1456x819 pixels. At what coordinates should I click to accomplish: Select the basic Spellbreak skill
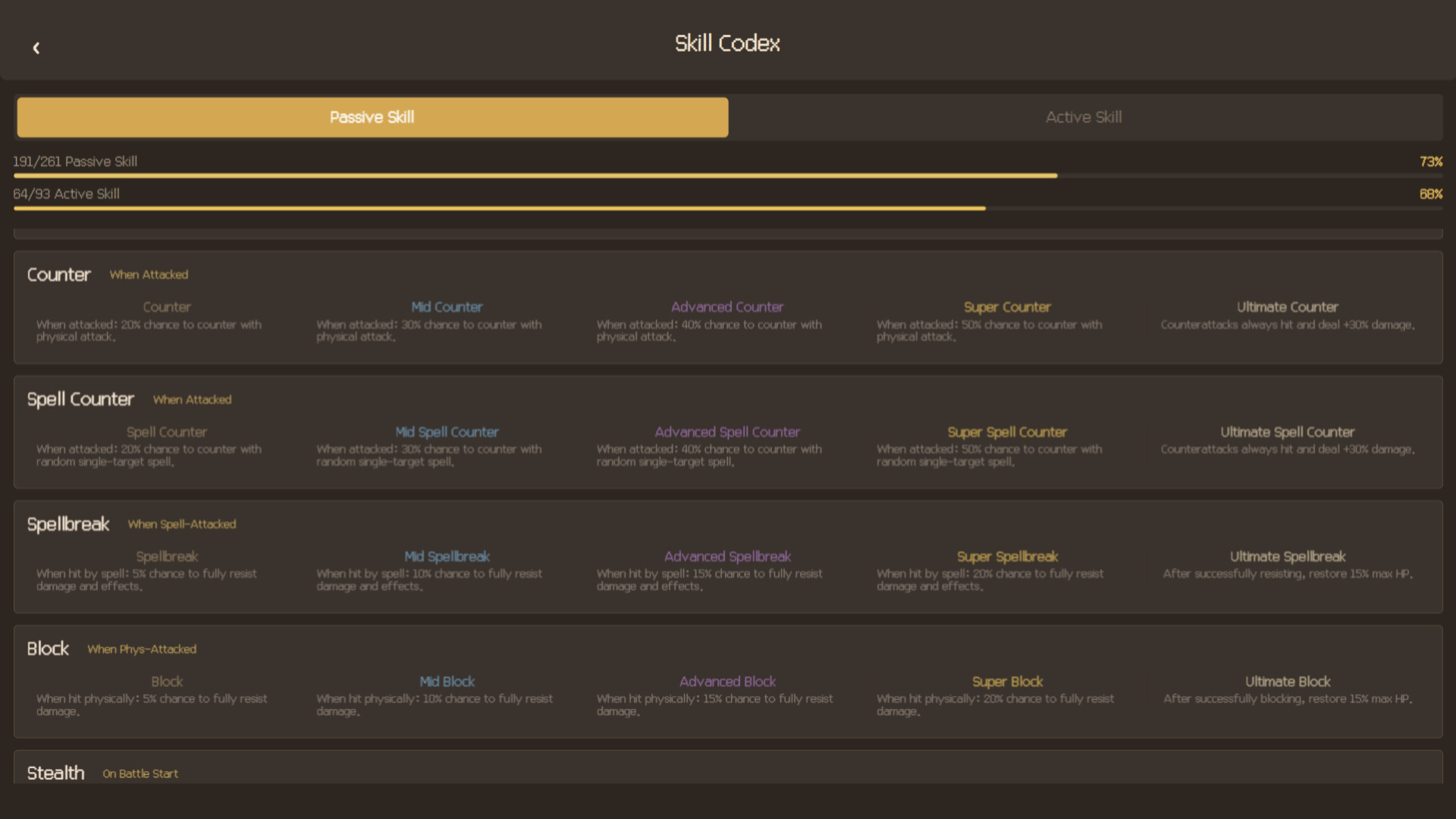point(167,557)
